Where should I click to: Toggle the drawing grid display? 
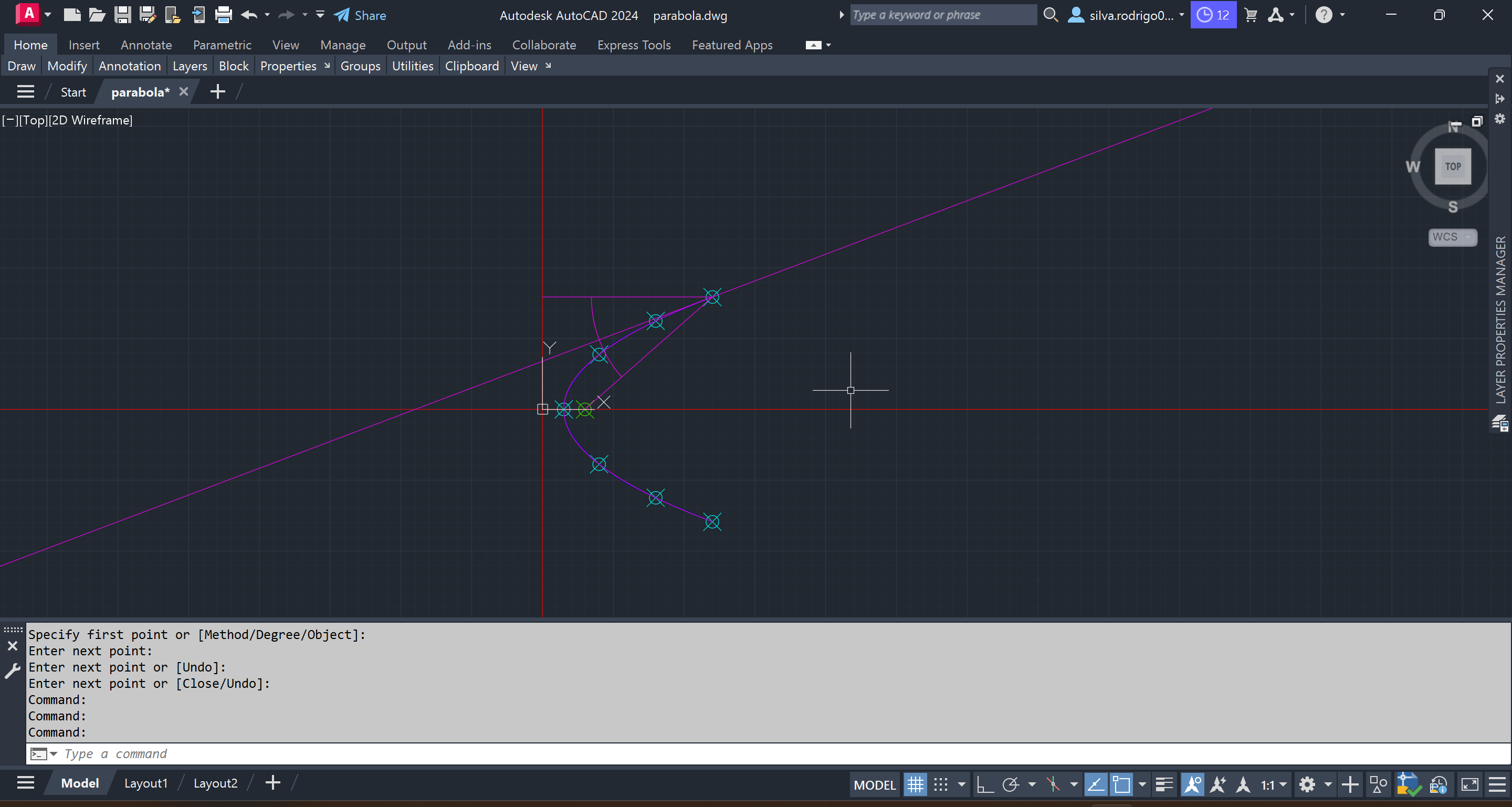915,784
